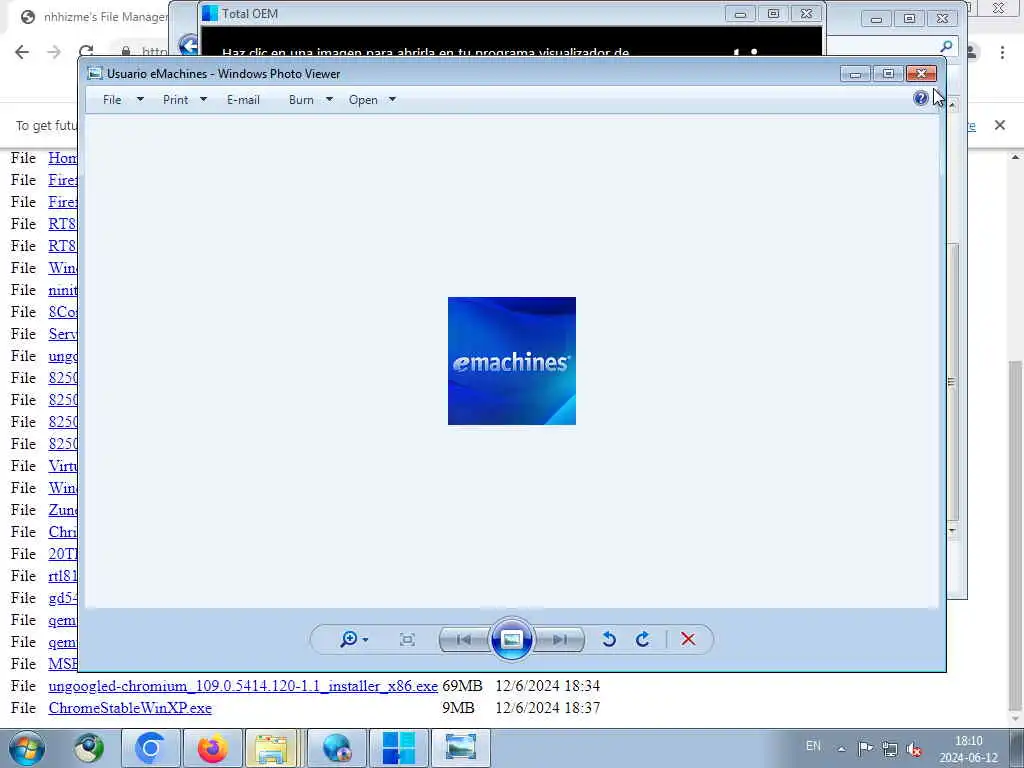The image size is (1024, 768).
Task: Click the browser forward arrow
Action: coord(54,52)
